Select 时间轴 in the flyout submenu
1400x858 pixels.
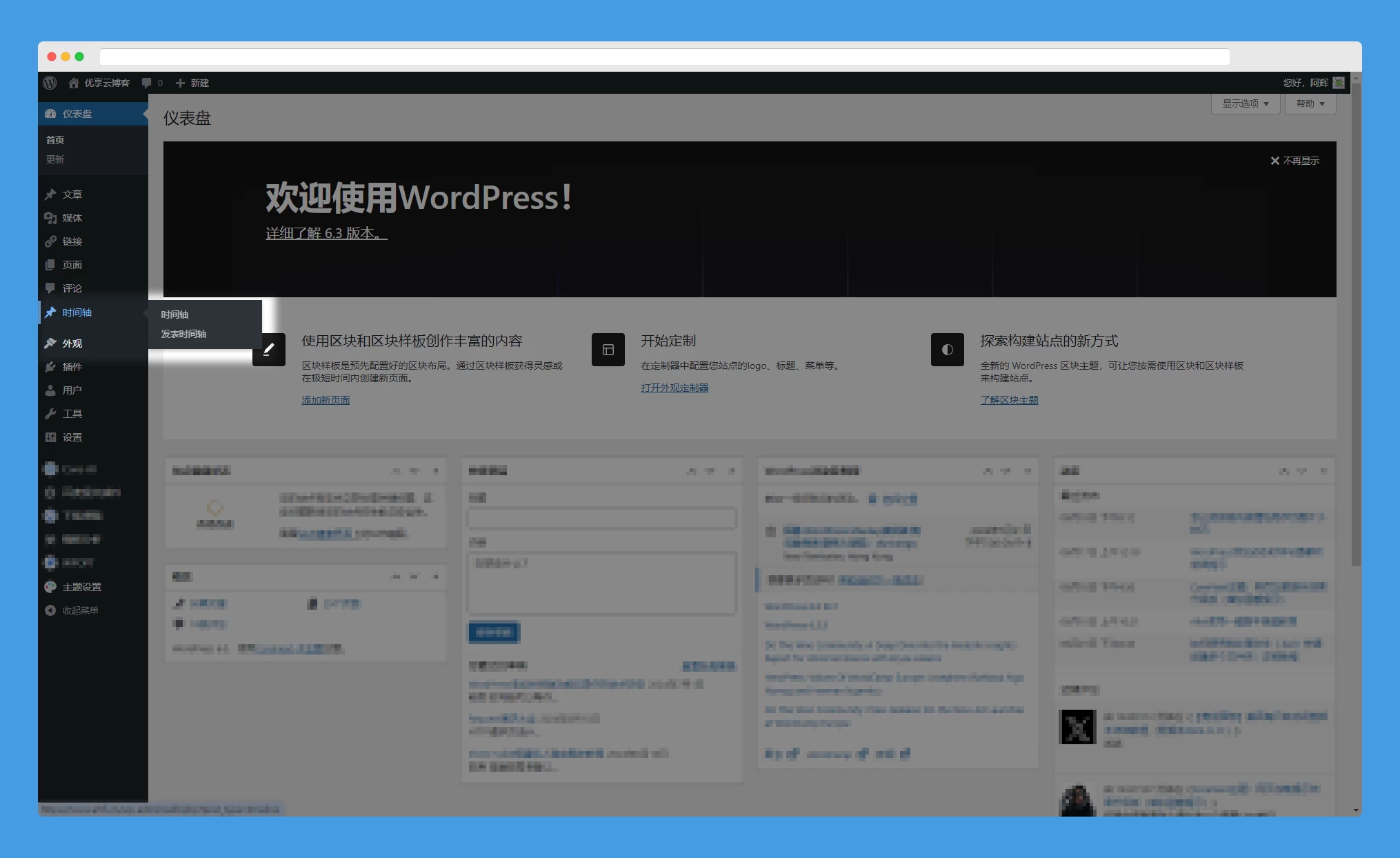174,315
